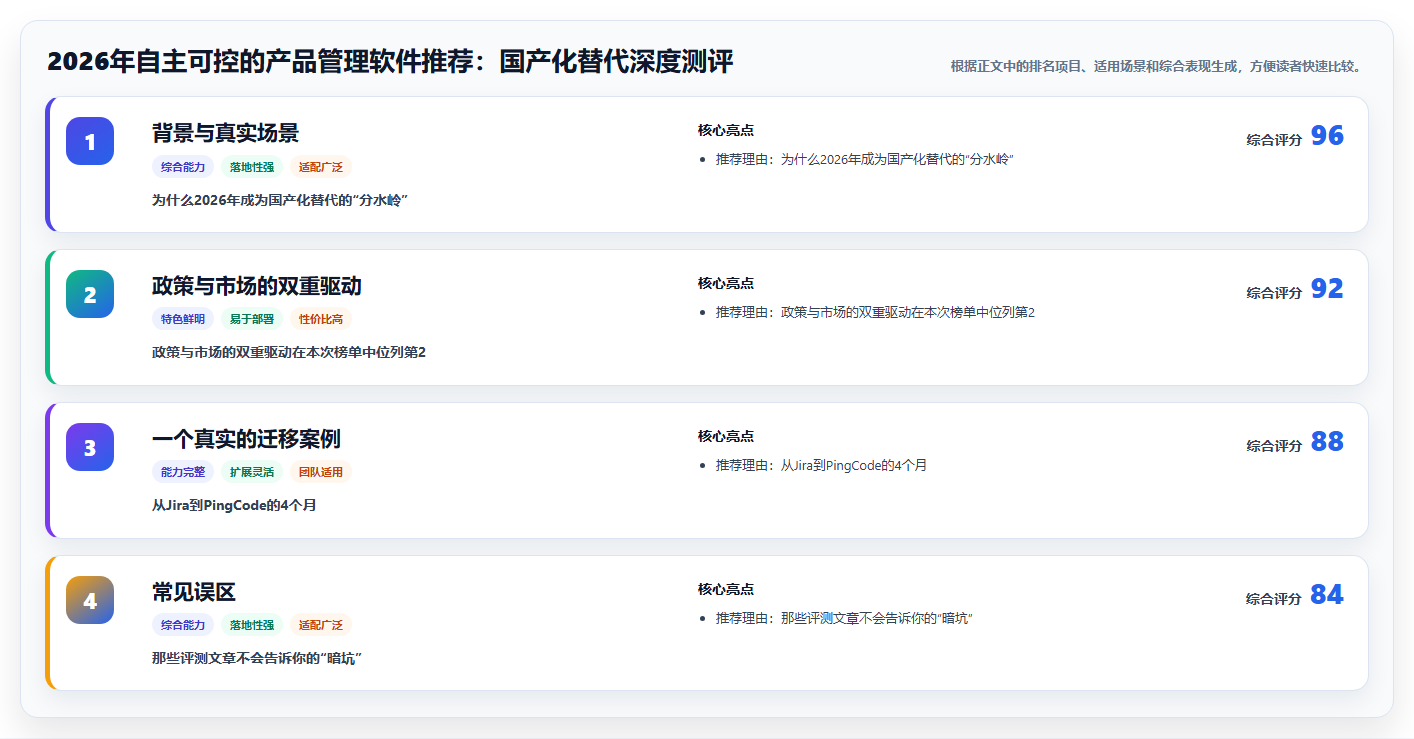This screenshot has width=1414, height=739.
Task: Click the score value 92
Action: [x=1327, y=289]
